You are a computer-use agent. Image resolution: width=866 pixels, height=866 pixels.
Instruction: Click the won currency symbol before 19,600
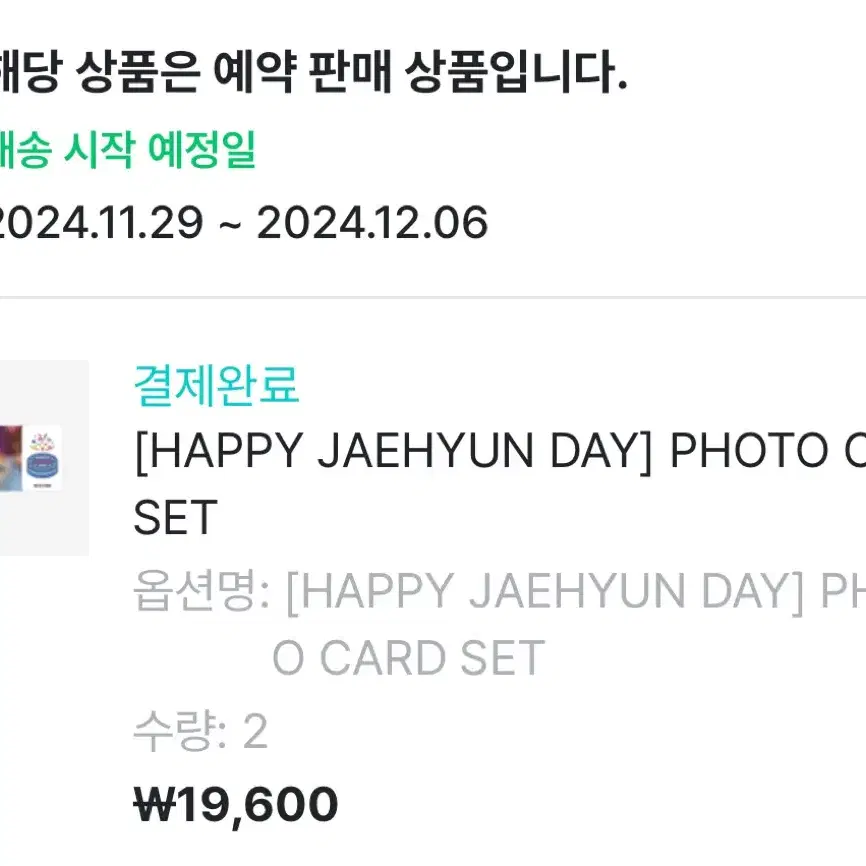pos(154,804)
